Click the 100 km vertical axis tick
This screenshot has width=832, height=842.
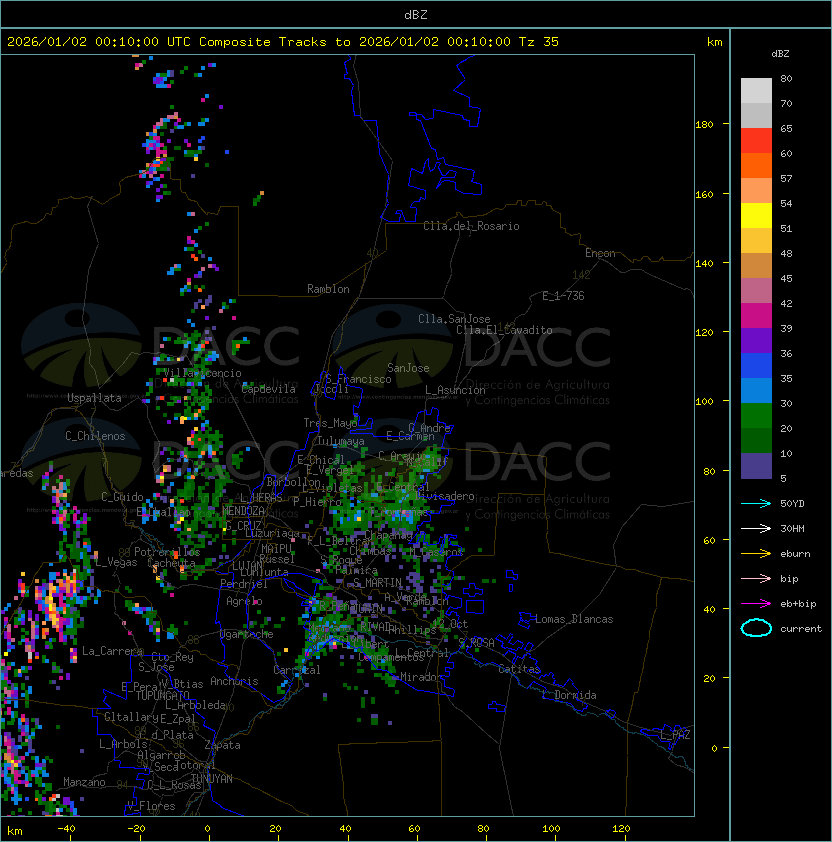point(704,402)
